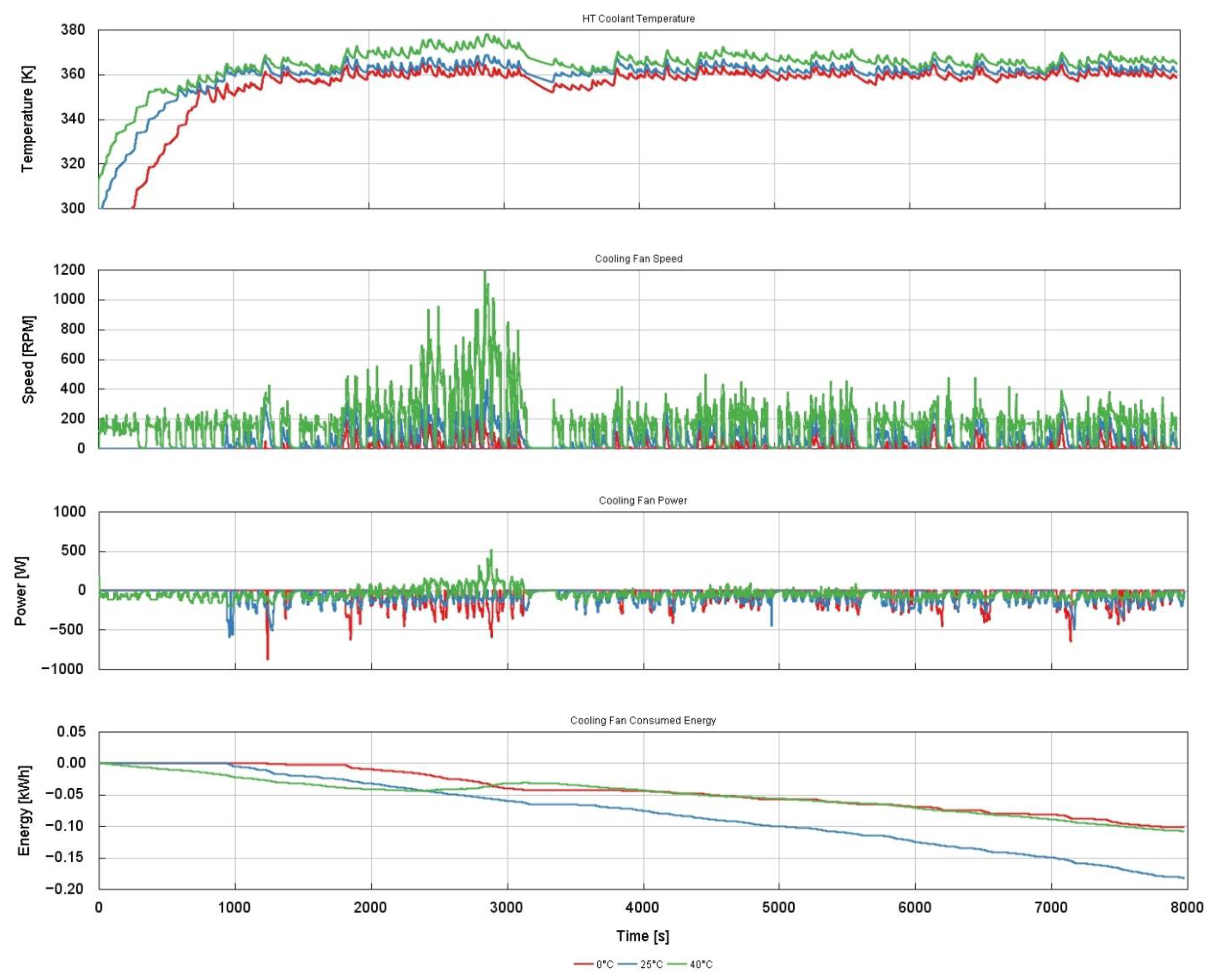The image size is (1213, 980).
Task: Toggle the 0°C legend label
Action: point(604,964)
